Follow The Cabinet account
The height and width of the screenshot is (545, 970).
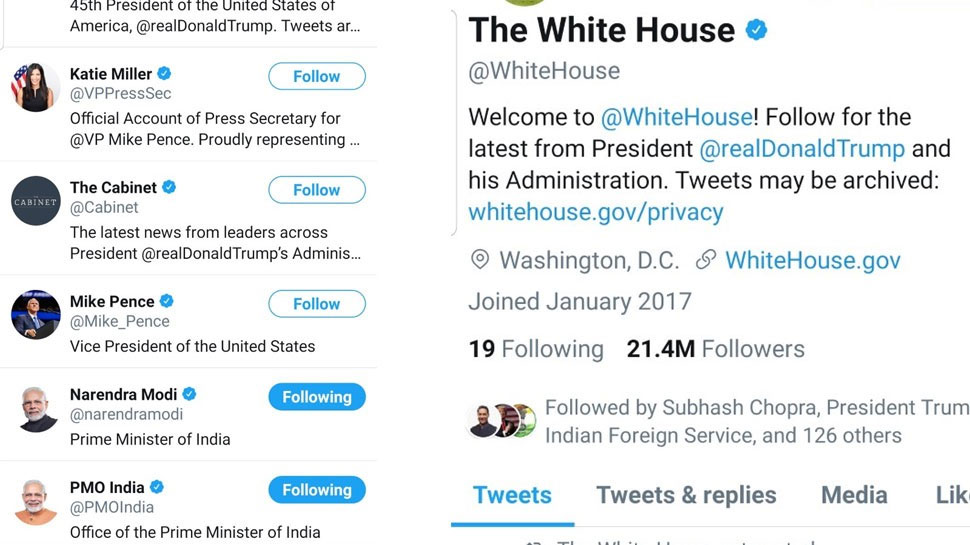317,190
